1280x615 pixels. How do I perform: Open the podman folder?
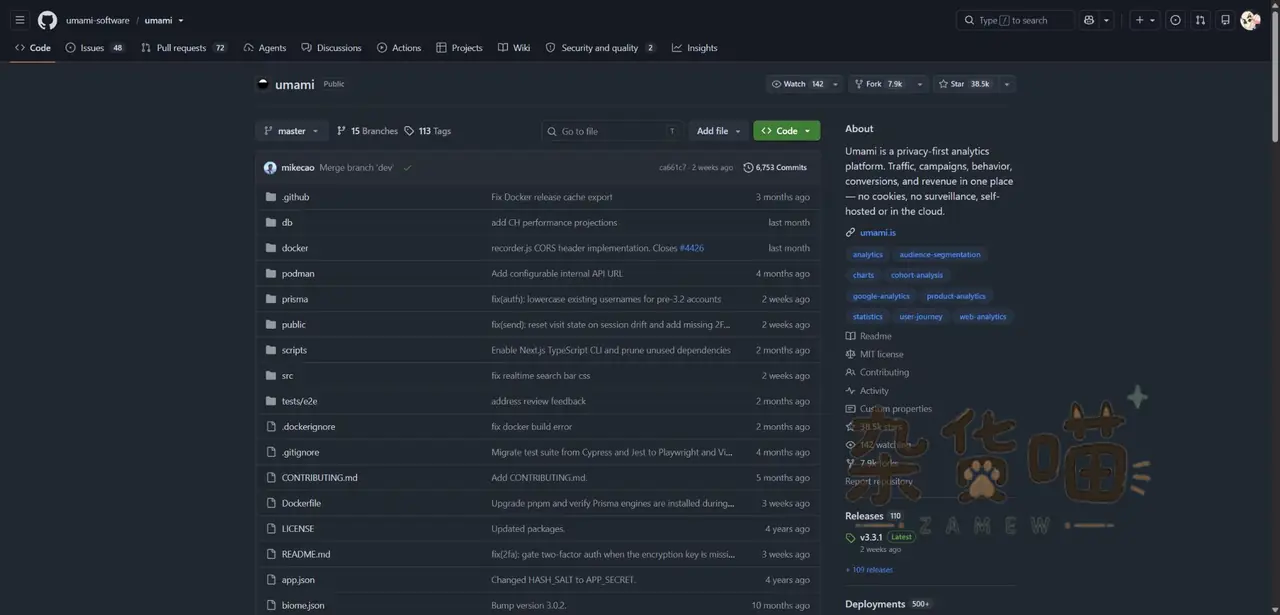[x=298, y=273]
